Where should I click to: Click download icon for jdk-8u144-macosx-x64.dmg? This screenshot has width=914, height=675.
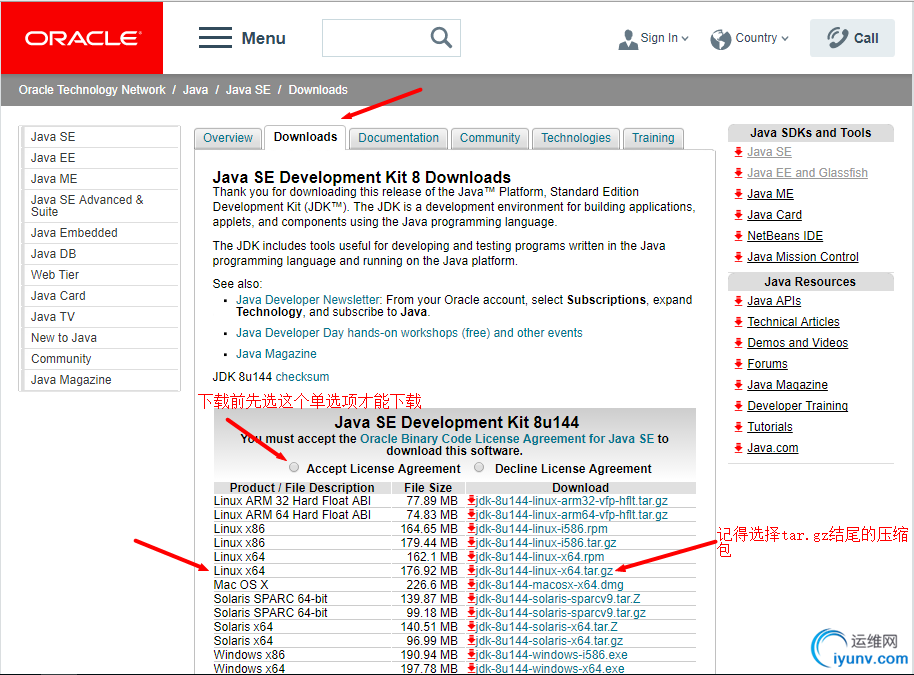472,585
